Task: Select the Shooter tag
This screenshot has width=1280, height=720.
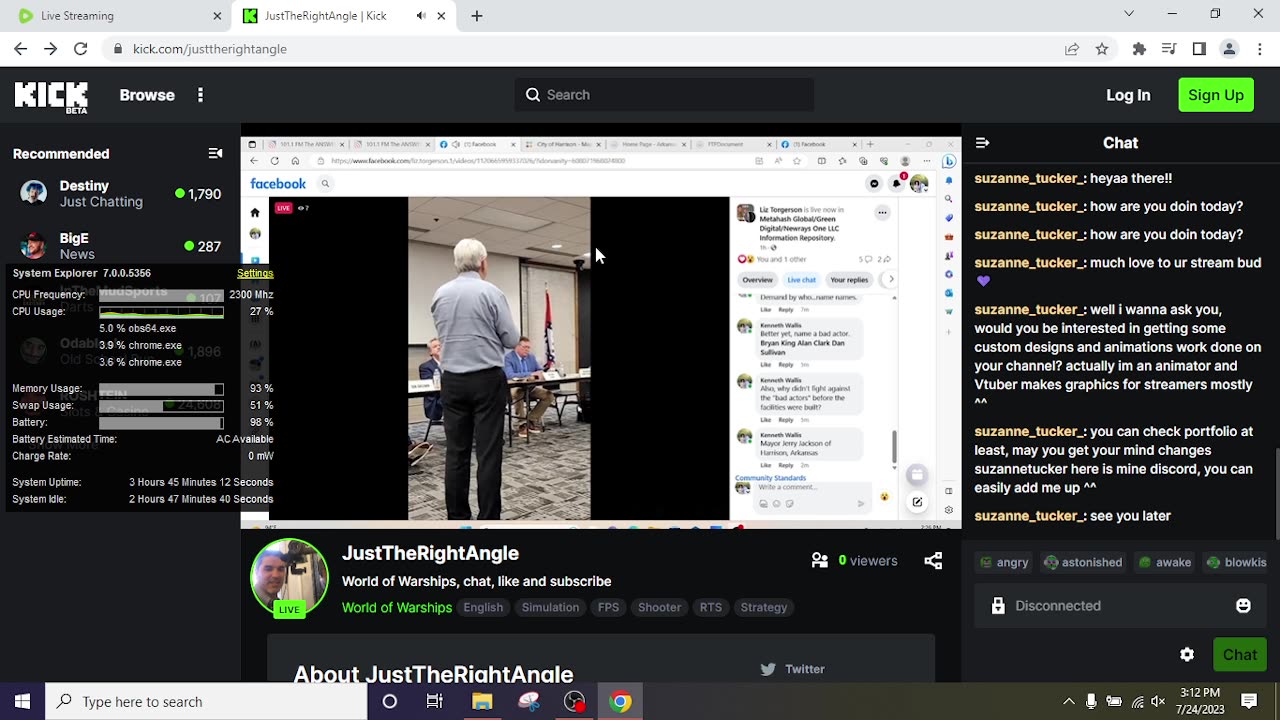Action: tap(659, 607)
